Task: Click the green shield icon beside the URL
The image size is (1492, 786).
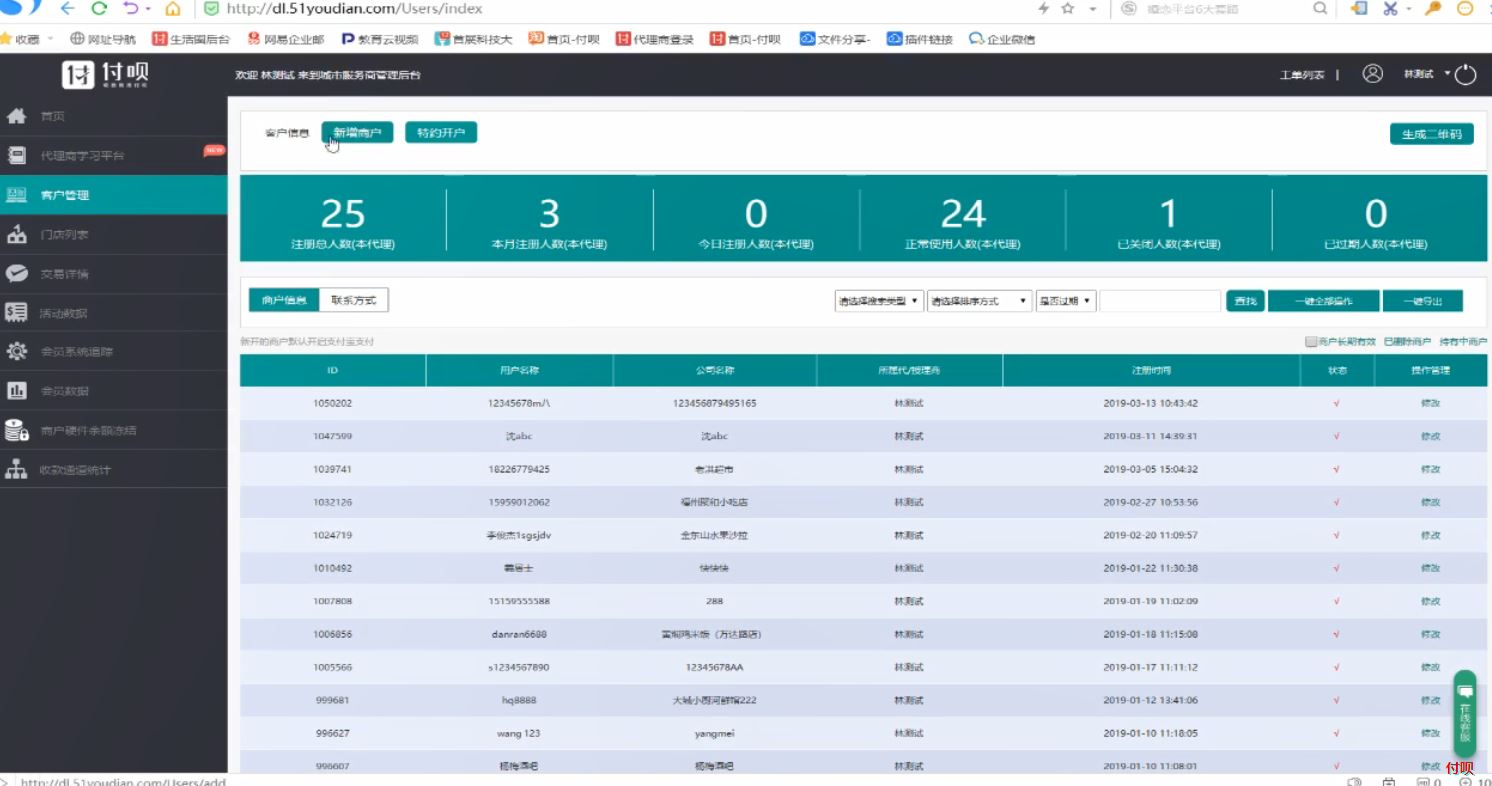Action: pos(211,8)
